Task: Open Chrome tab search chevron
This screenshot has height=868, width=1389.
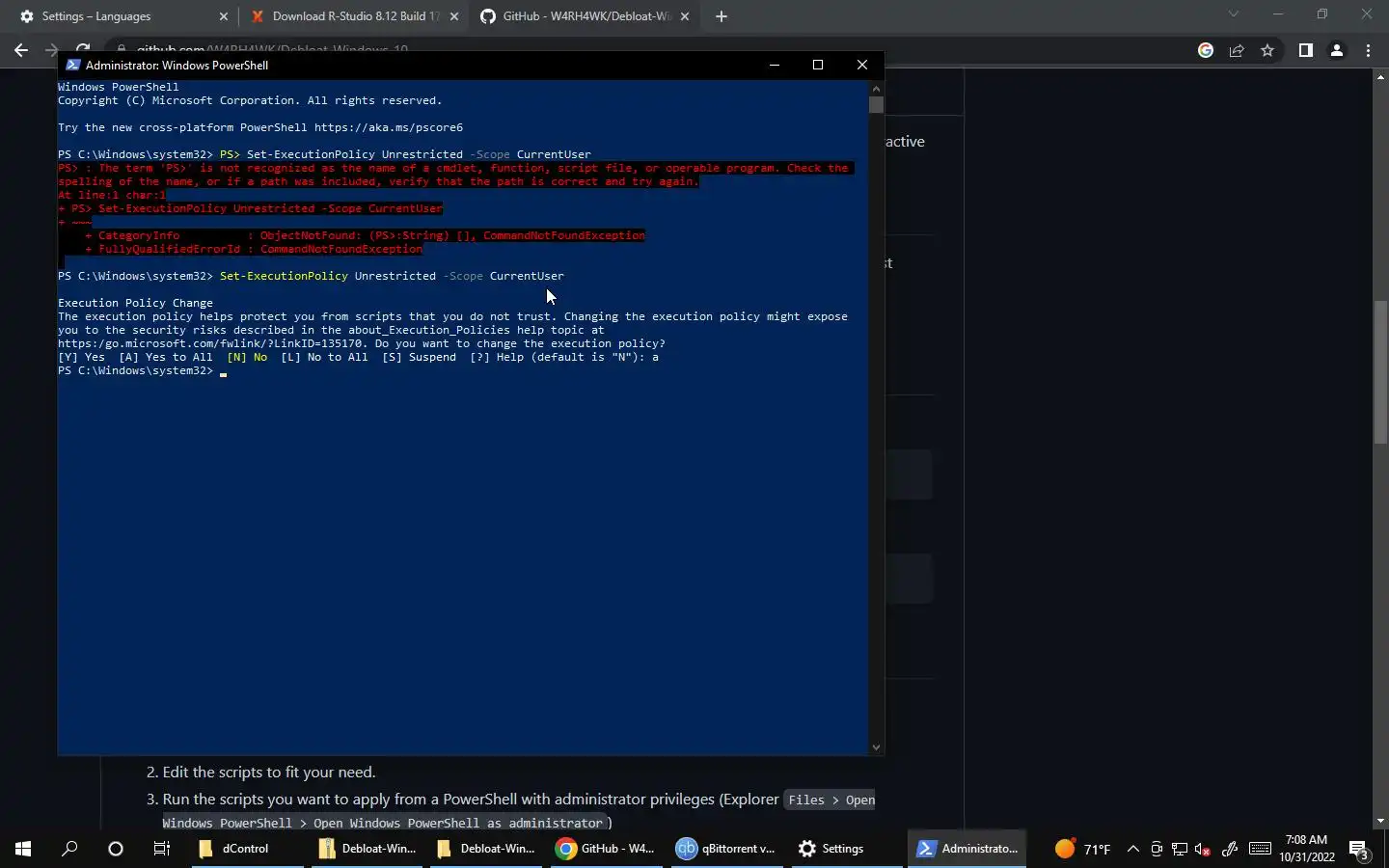Action: [x=1233, y=14]
